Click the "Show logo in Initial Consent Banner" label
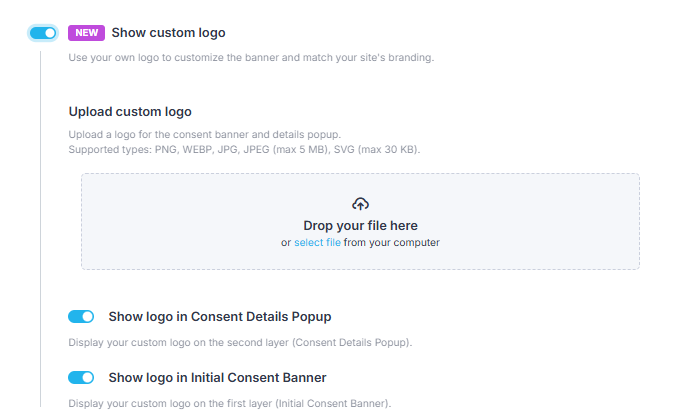Viewport: 675px width, 418px height. coord(217,378)
